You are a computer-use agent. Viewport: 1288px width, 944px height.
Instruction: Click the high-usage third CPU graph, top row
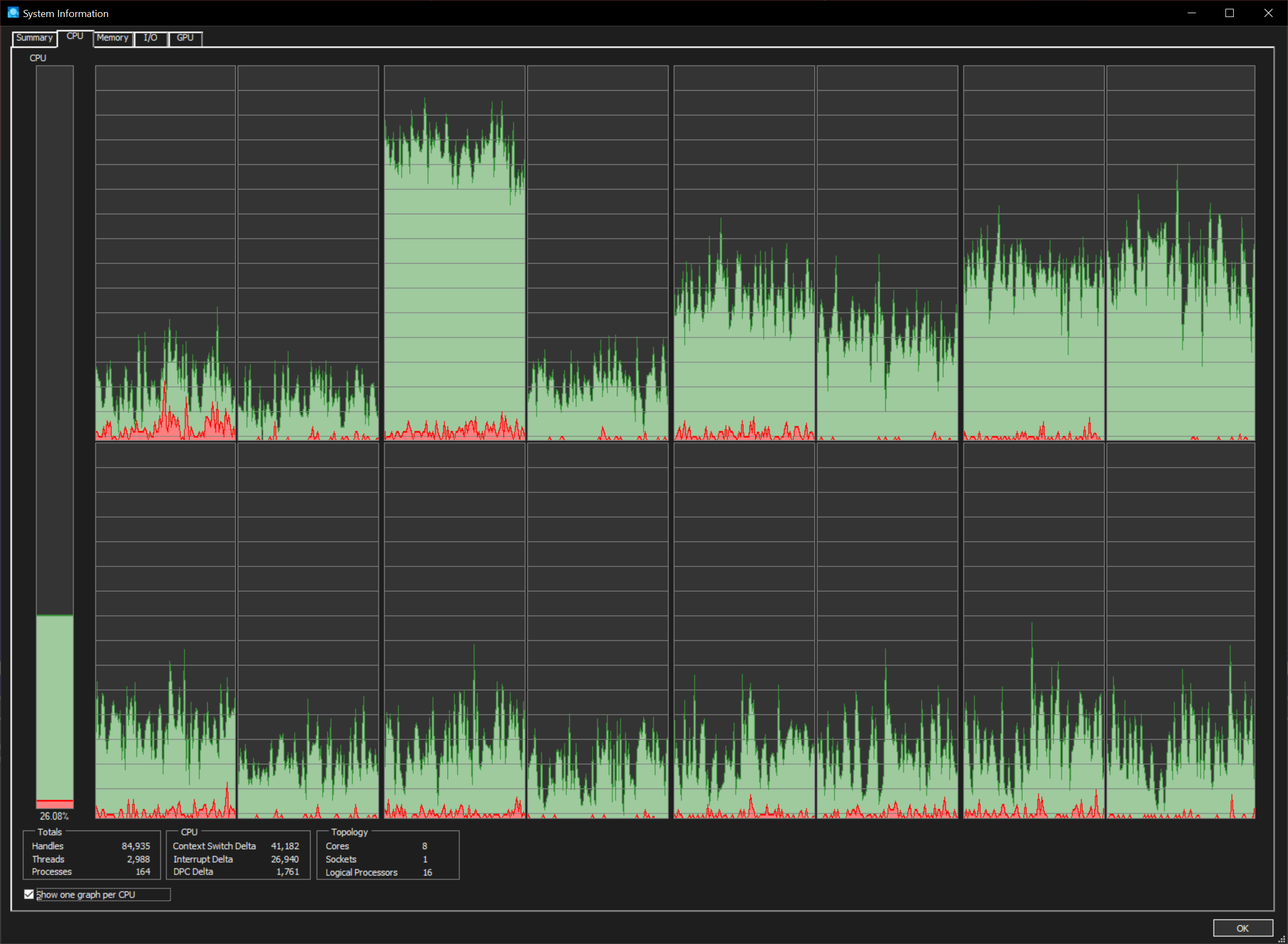[454, 252]
